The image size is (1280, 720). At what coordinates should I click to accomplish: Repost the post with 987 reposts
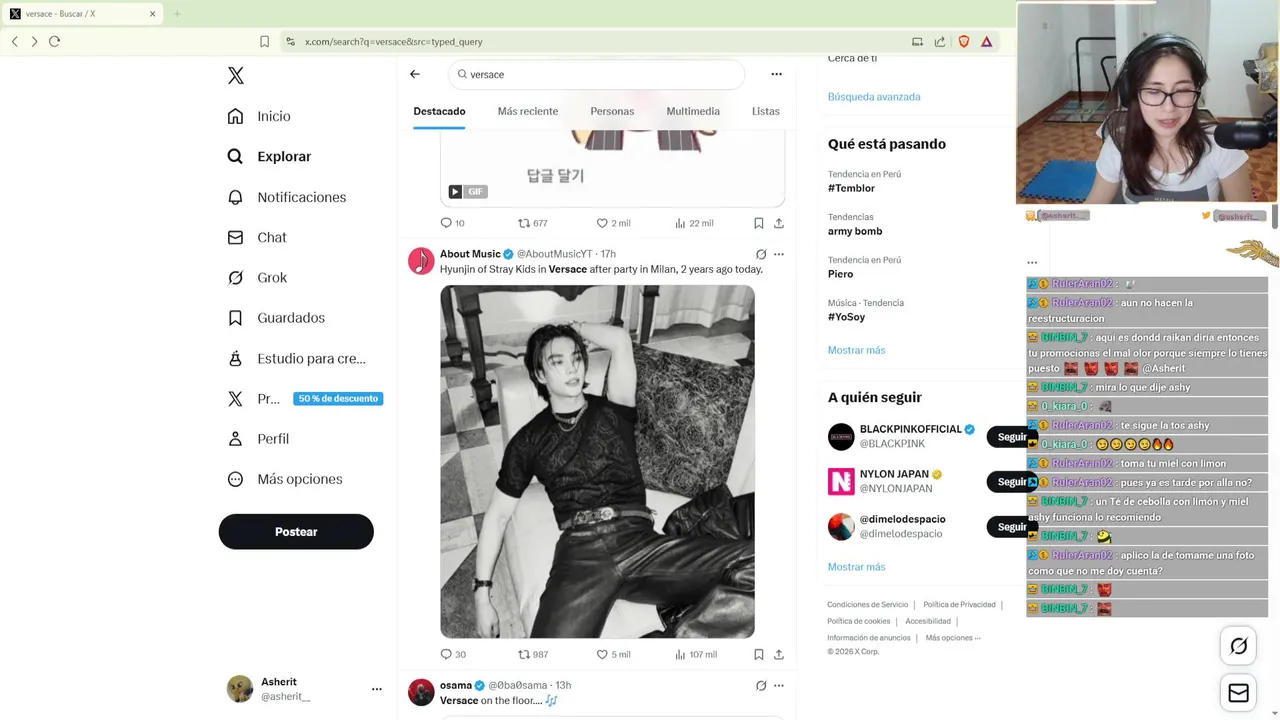click(x=532, y=654)
